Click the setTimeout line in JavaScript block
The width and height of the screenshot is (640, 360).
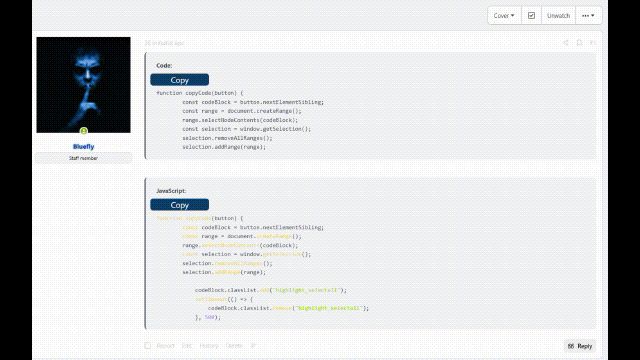[x=224, y=299]
